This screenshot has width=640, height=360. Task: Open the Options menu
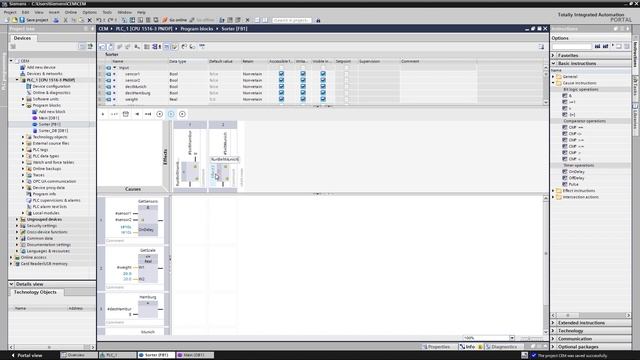coord(89,12)
